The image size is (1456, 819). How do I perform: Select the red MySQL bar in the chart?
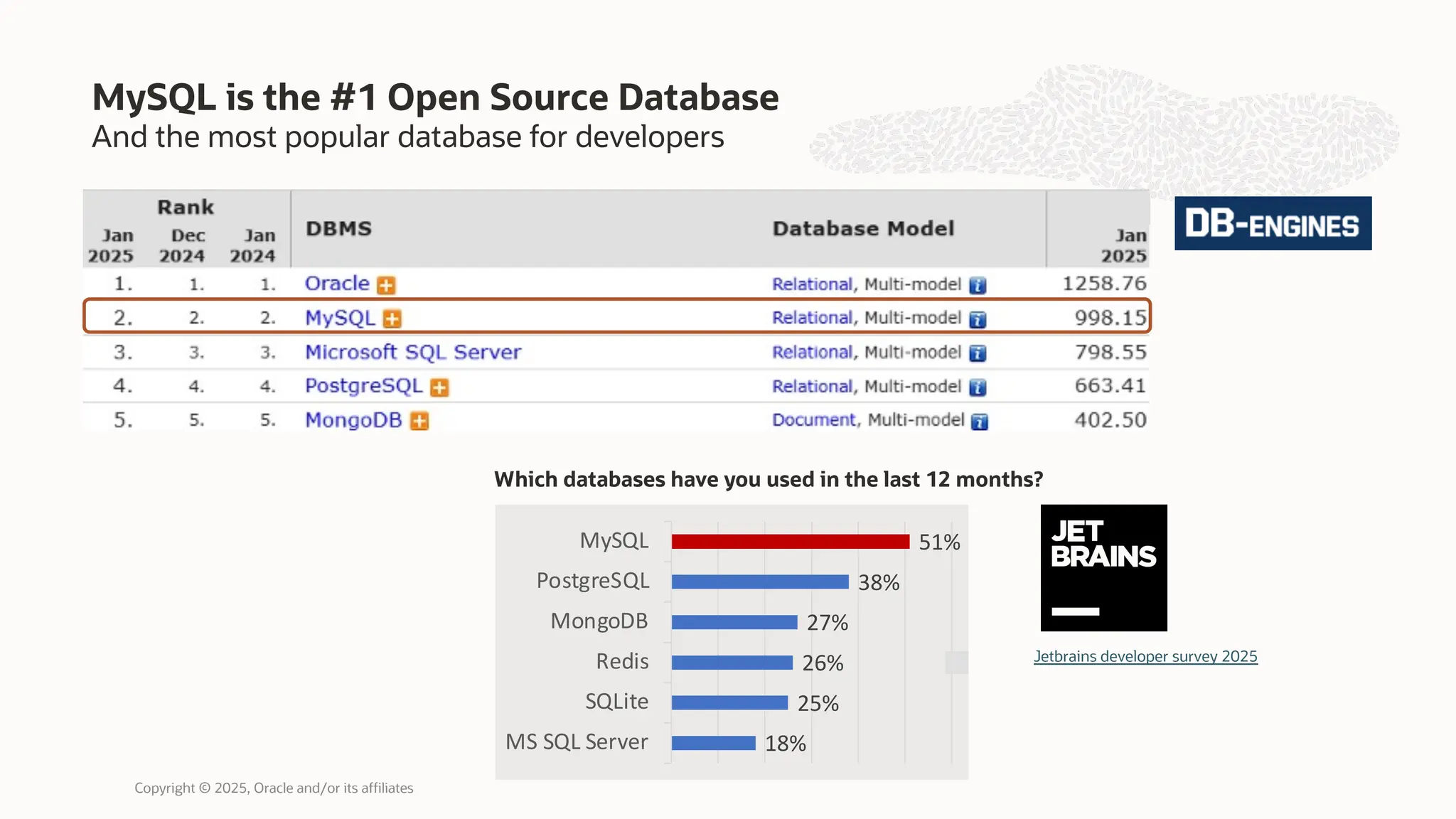point(791,542)
